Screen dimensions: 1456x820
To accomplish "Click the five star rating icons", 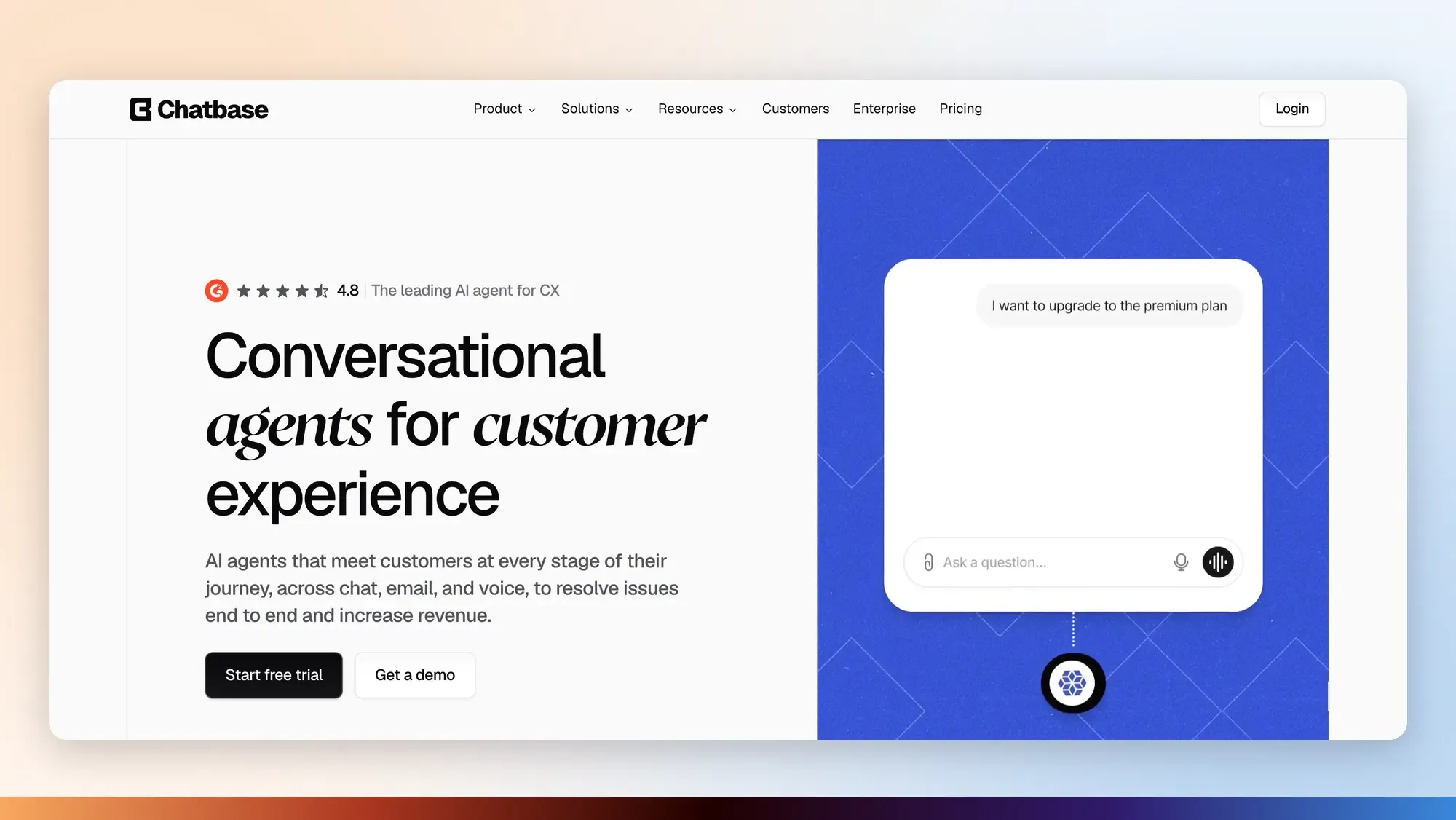I will pyautogui.click(x=282, y=291).
